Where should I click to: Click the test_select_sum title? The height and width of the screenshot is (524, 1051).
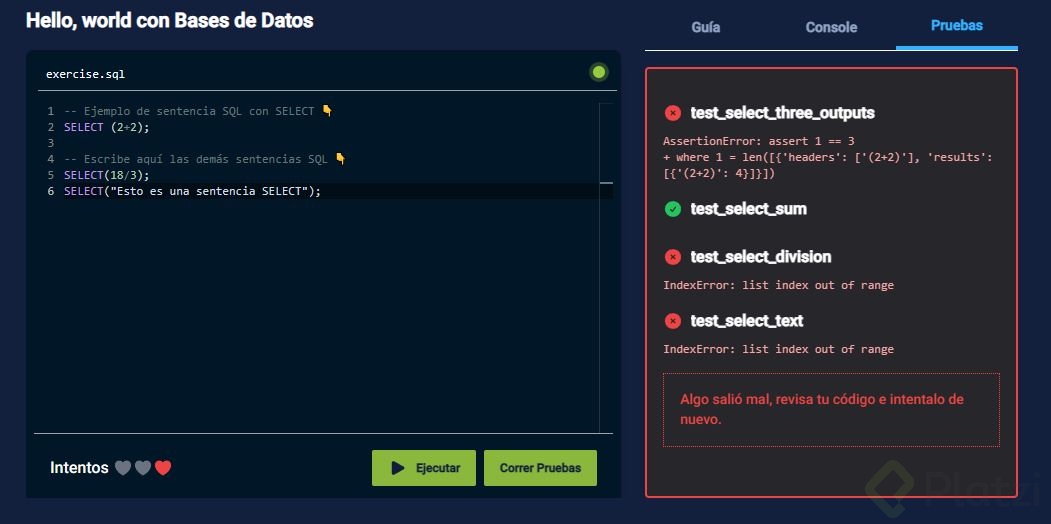click(748, 209)
